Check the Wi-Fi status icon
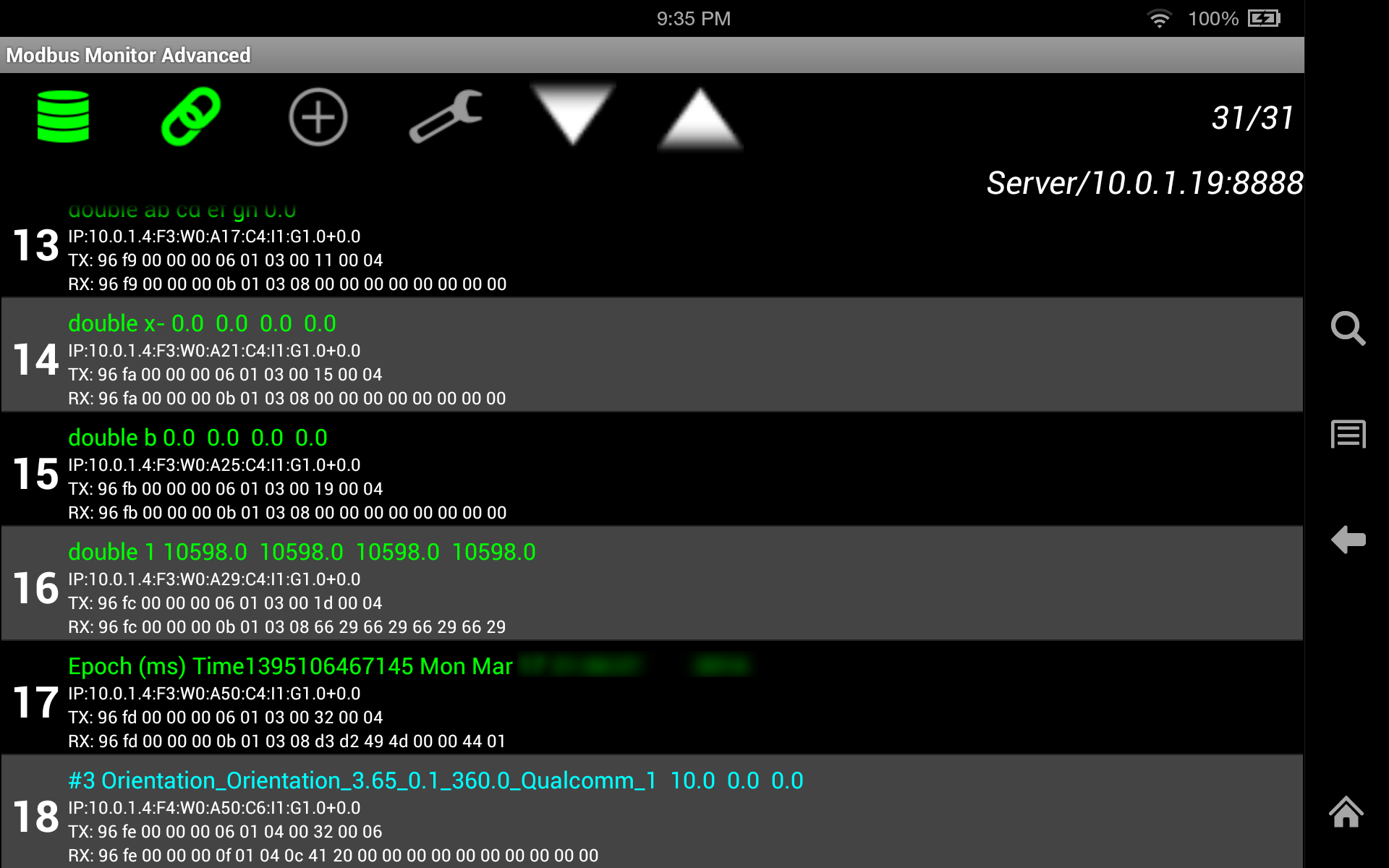1389x868 pixels. coord(1160,19)
